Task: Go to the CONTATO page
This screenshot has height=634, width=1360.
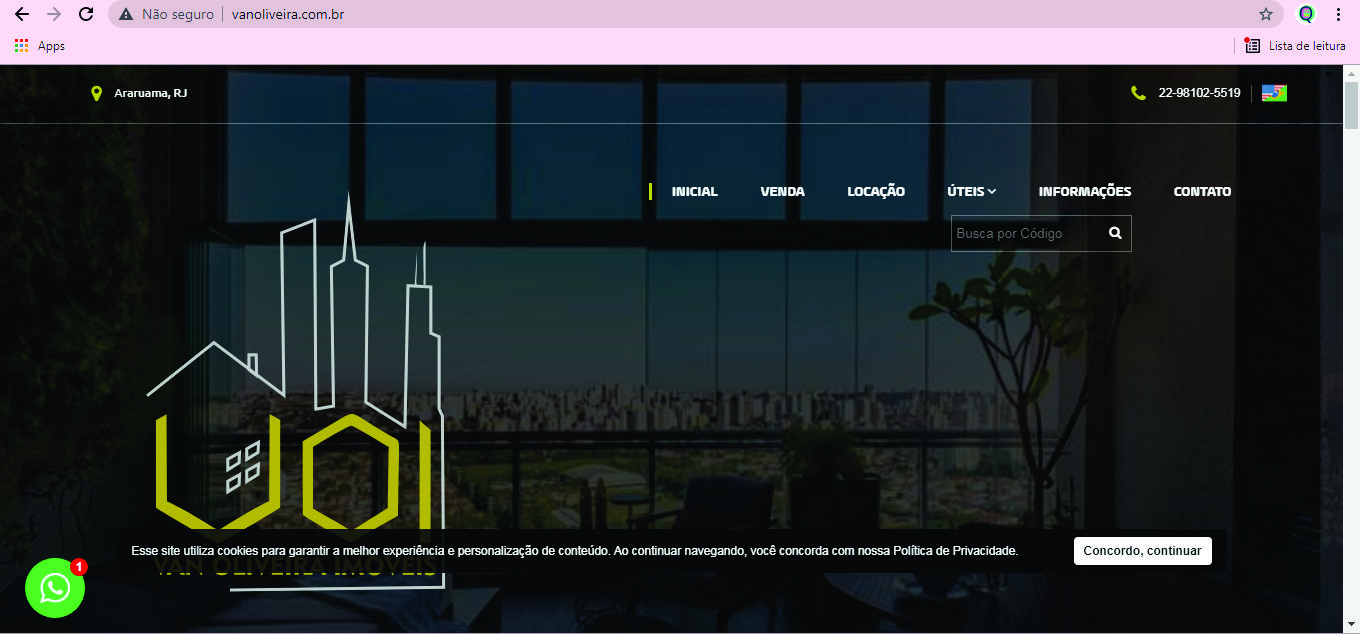Action: (1202, 191)
